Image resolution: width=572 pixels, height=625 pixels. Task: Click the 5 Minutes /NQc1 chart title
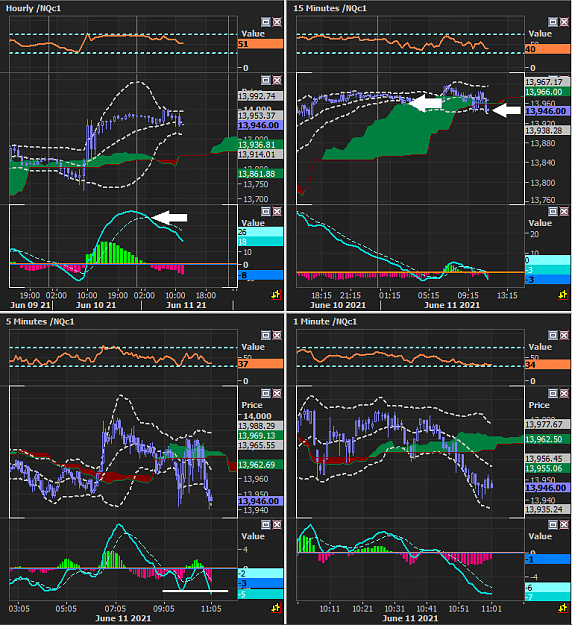point(40,321)
